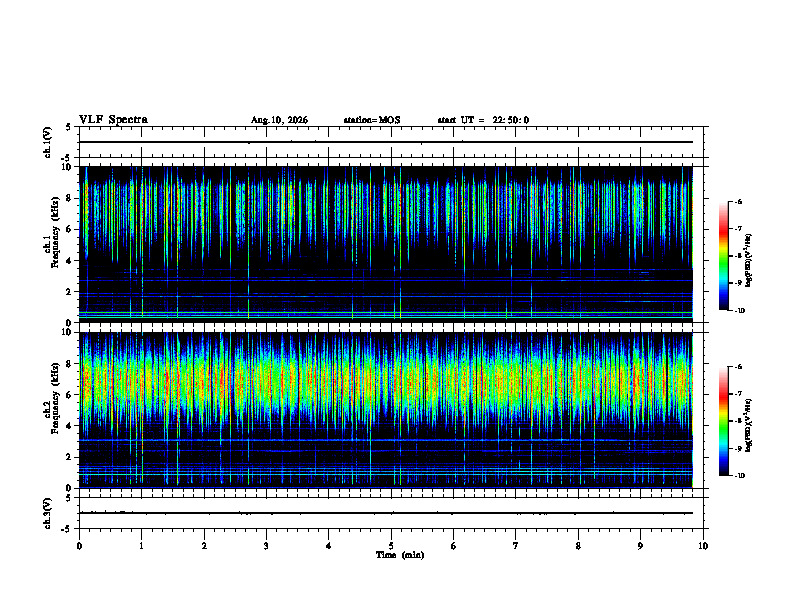Click the ch.1(V) waveform strip
This screenshot has width=792, height=612.
point(391,142)
